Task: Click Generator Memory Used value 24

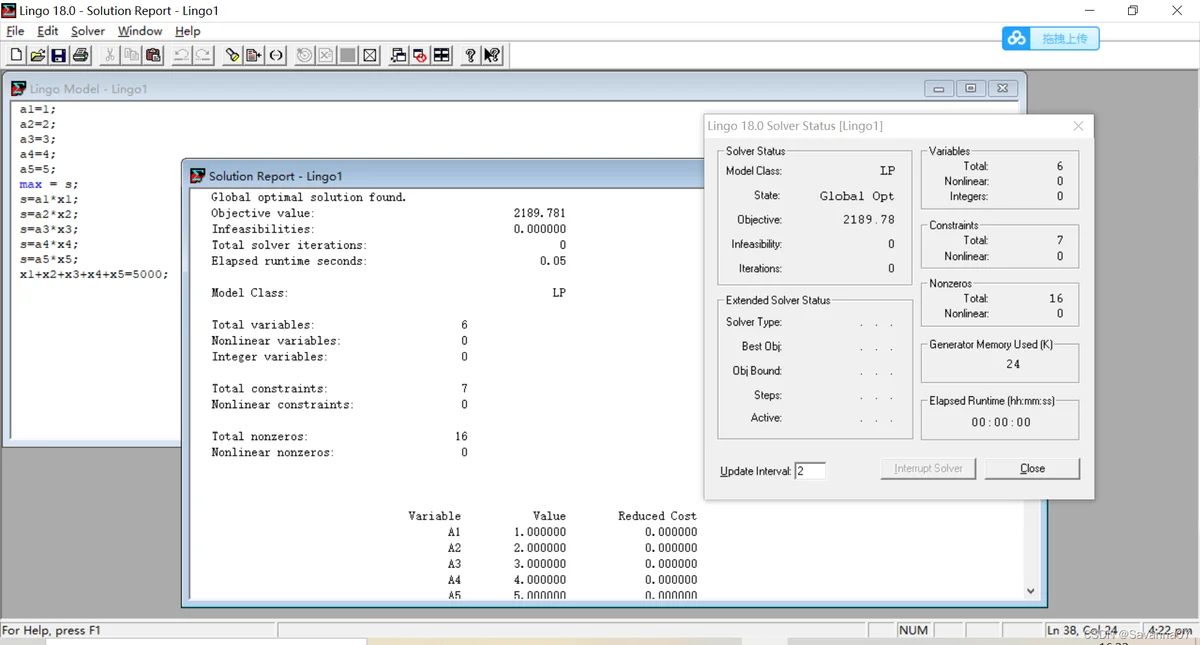Action: (x=1013, y=364)
